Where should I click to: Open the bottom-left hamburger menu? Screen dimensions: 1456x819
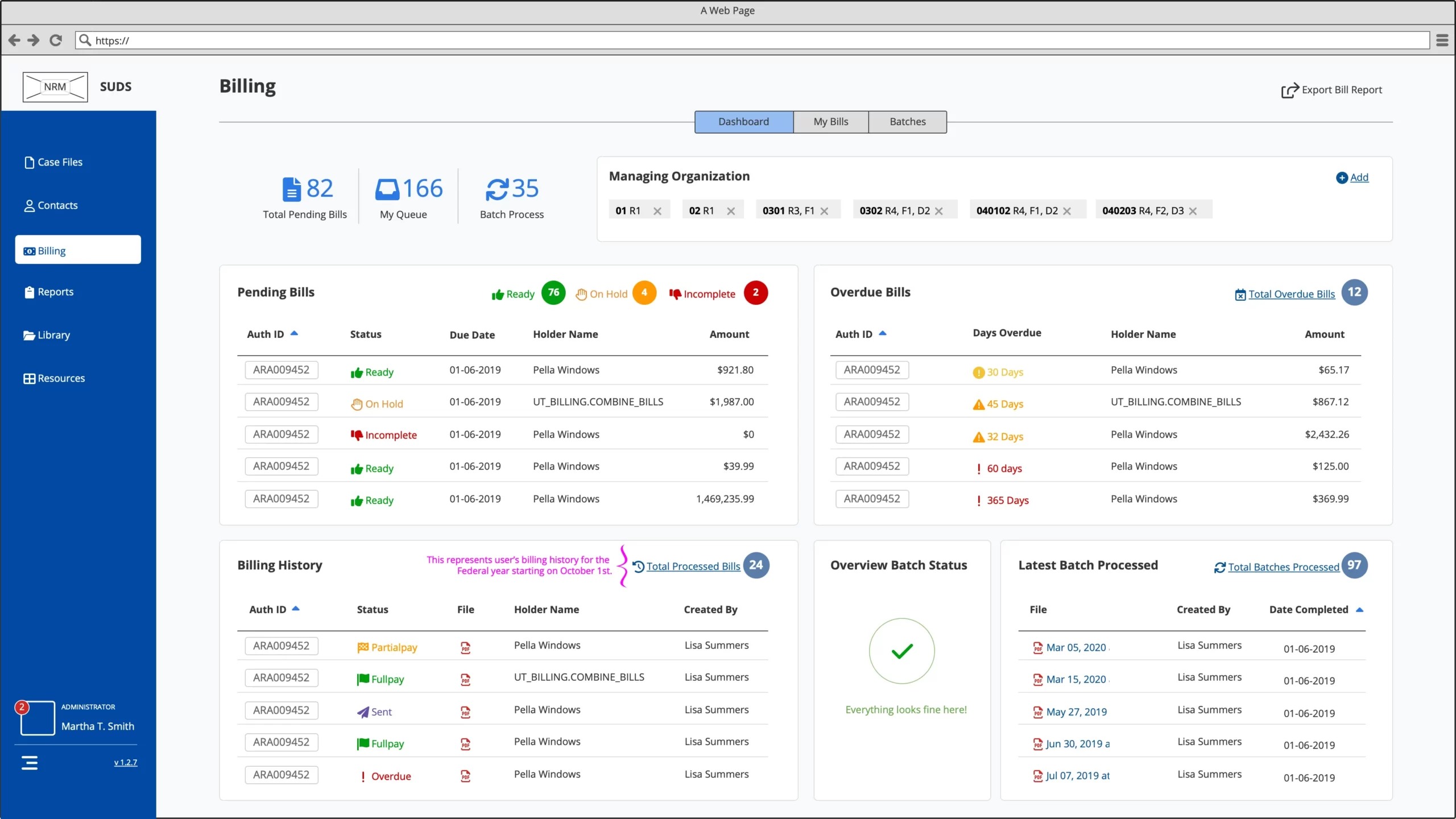30,762
